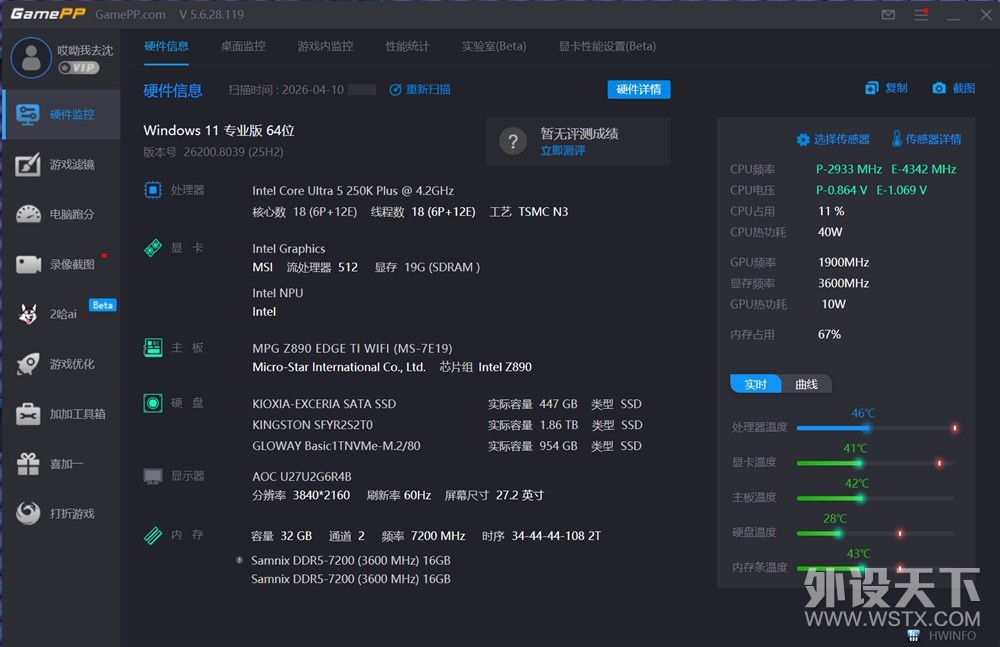The image size is (1000, 647).
Task: Click GamePP.com title text
Action: pyautogui.click(x=130, y=14)
